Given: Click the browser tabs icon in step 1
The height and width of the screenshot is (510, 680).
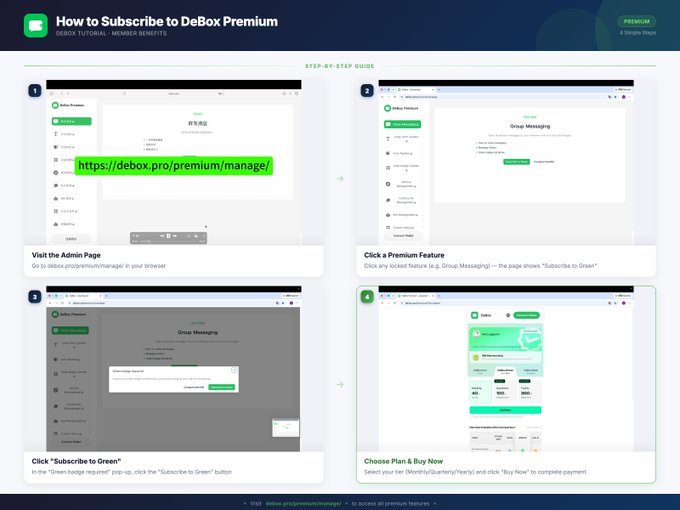Looking at the screenshot, I should pyautogui.click(x=297, y=93).
